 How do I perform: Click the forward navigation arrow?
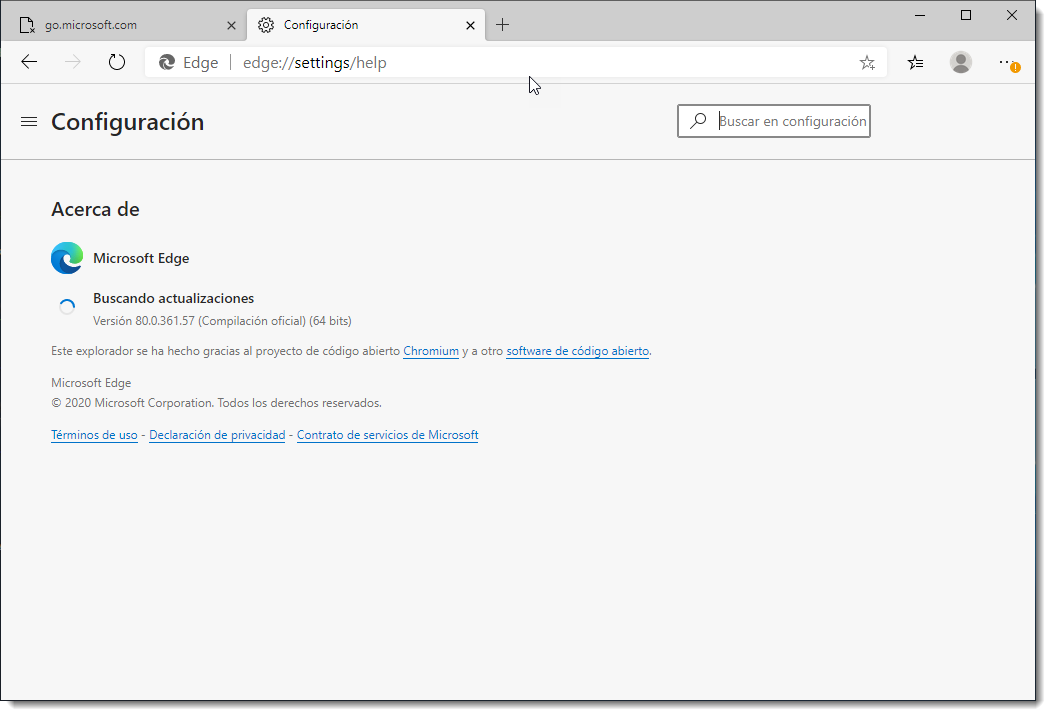click(x=72, y=62)
